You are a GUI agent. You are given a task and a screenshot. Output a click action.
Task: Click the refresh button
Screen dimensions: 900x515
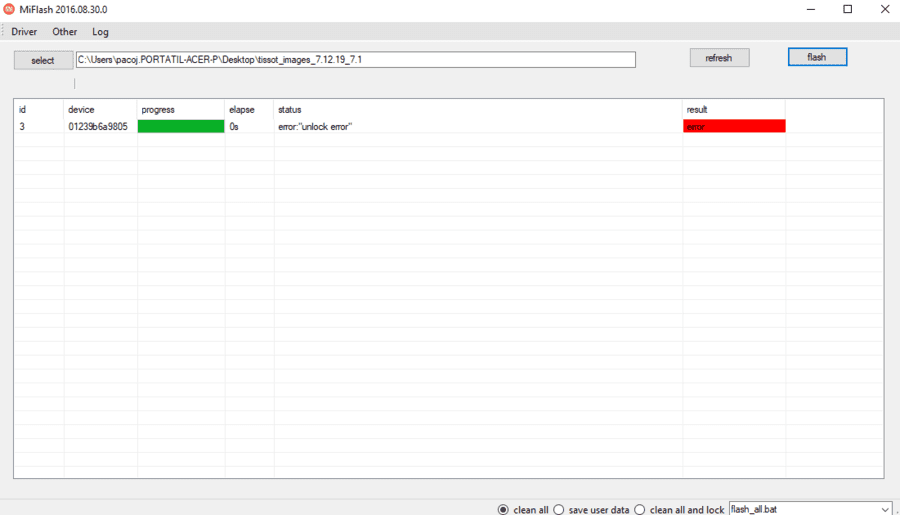[719, 58]
